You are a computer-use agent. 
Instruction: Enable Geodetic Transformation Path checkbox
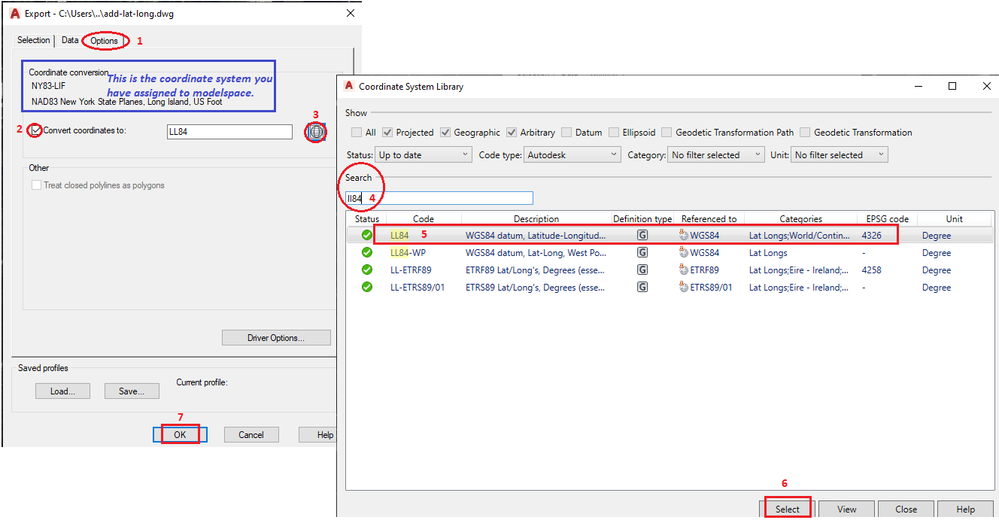coord(666,132)
